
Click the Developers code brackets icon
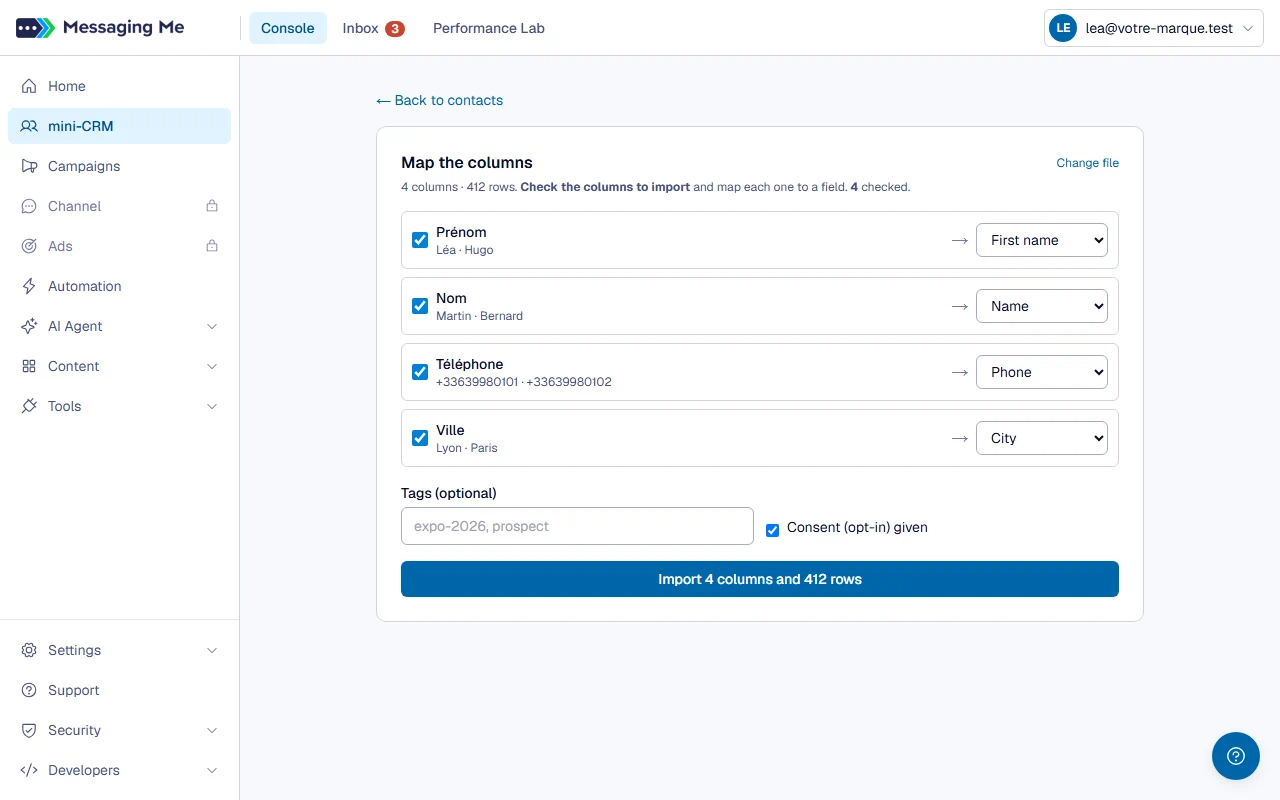coord(29,770)
